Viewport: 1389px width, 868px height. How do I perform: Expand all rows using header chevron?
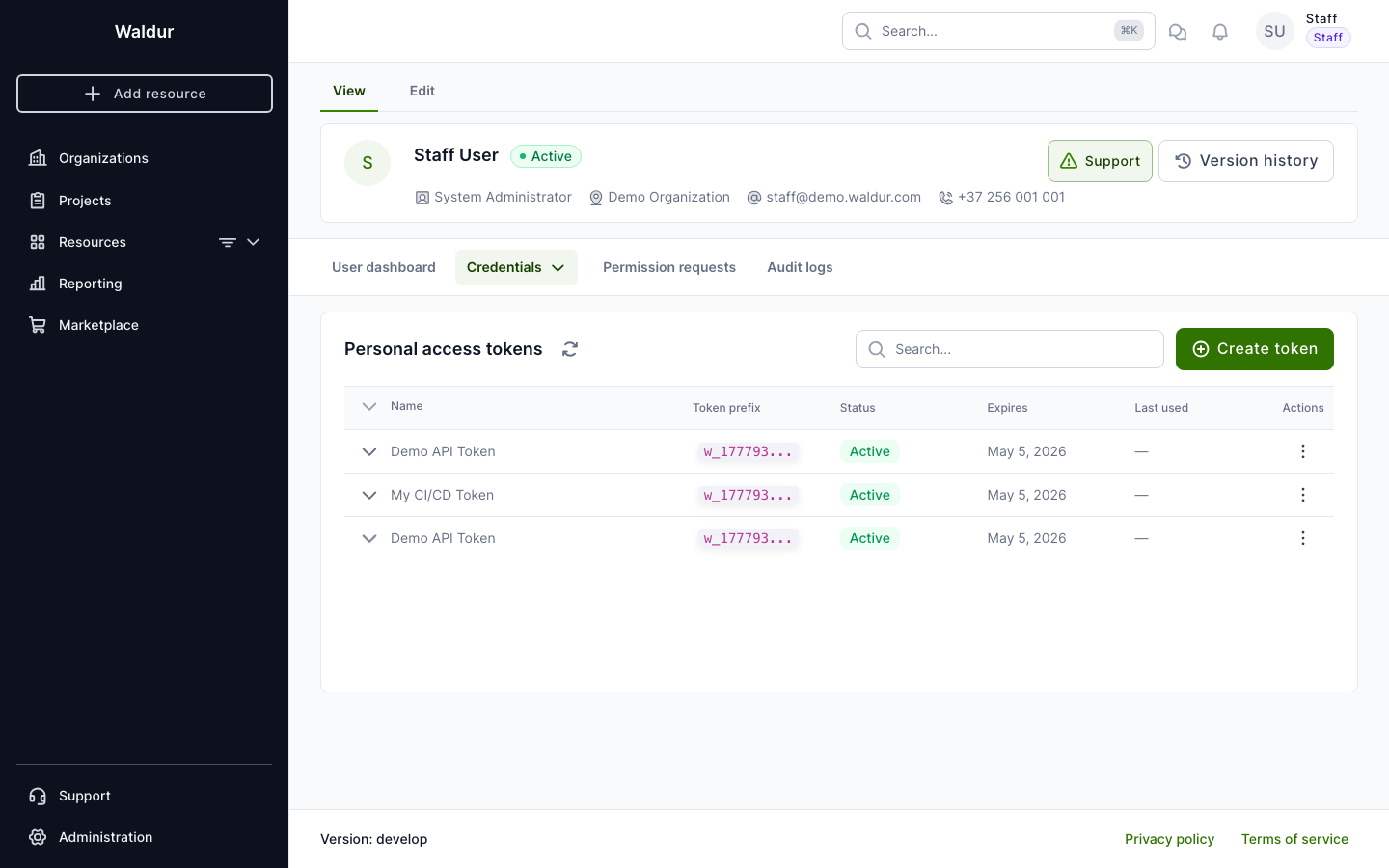369,406
